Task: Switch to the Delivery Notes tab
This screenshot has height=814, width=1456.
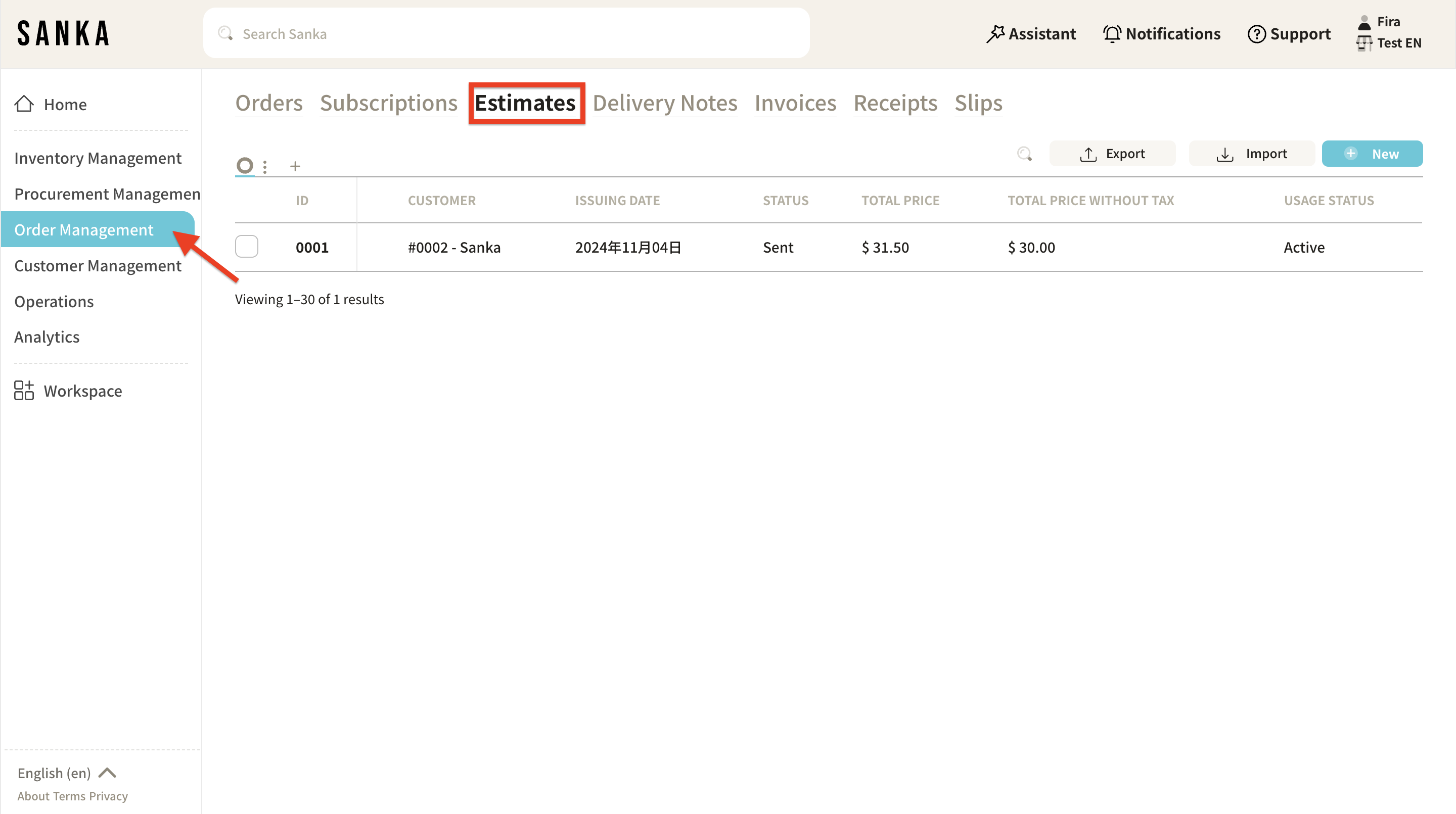Action: point(665,103)
